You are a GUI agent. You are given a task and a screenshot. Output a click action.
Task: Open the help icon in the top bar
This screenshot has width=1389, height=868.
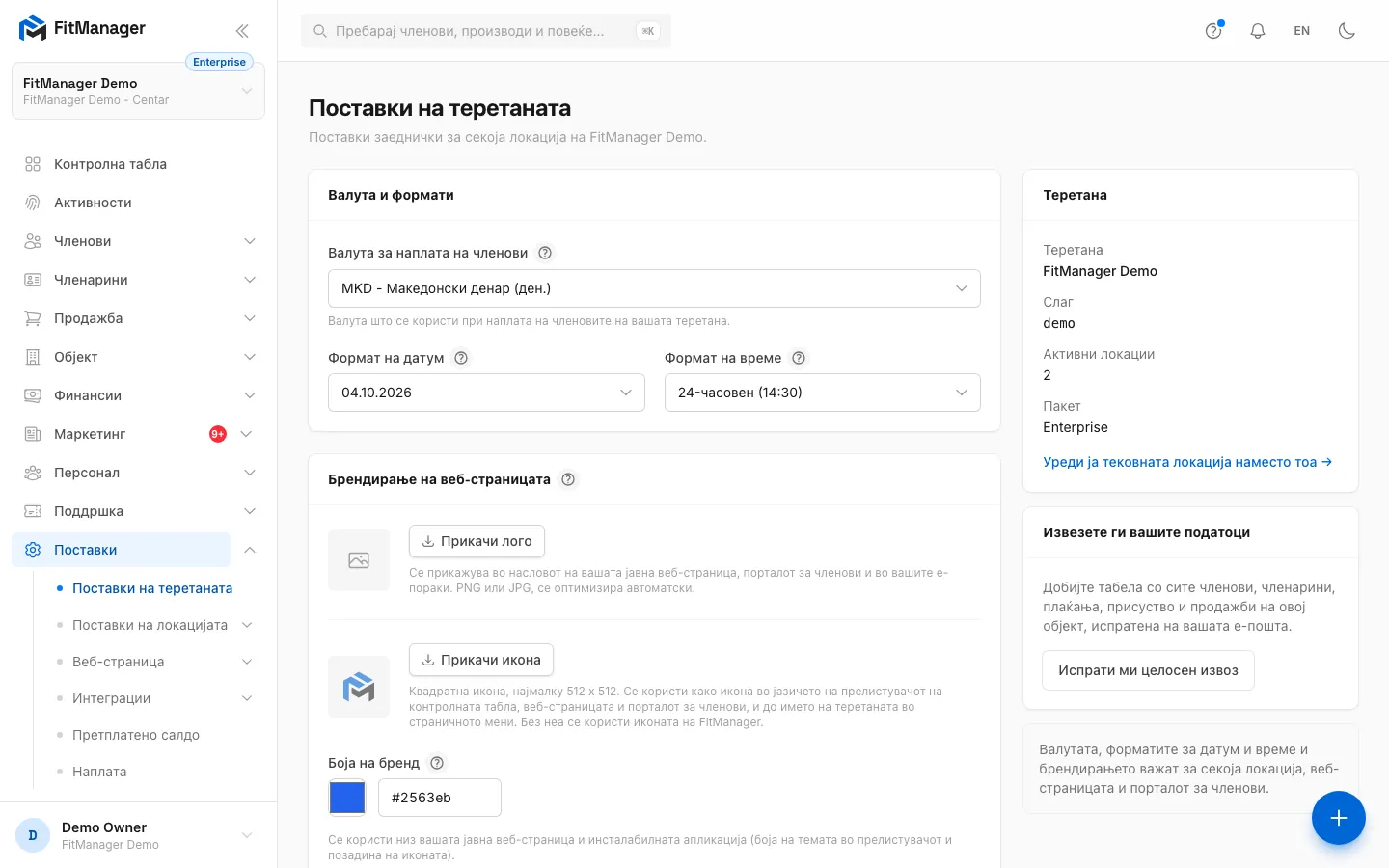(1213, 31)
